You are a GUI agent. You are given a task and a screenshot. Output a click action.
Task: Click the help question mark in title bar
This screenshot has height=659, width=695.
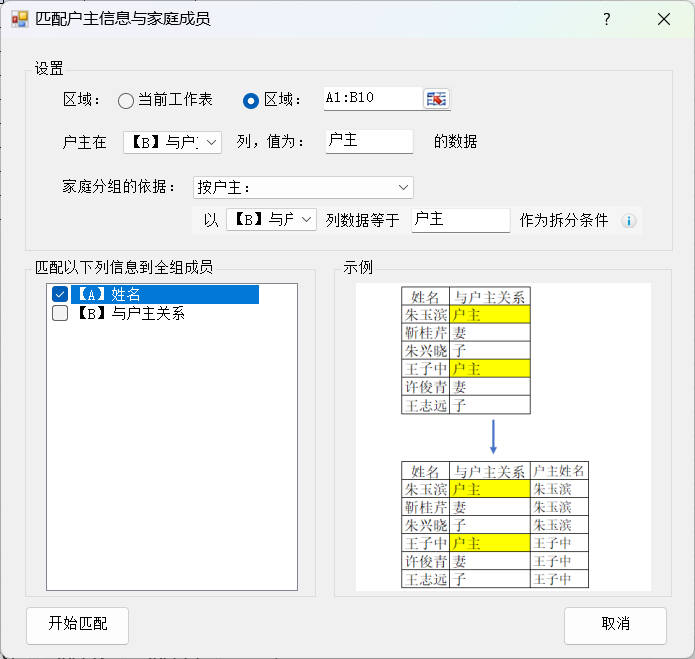pos(607,19)
